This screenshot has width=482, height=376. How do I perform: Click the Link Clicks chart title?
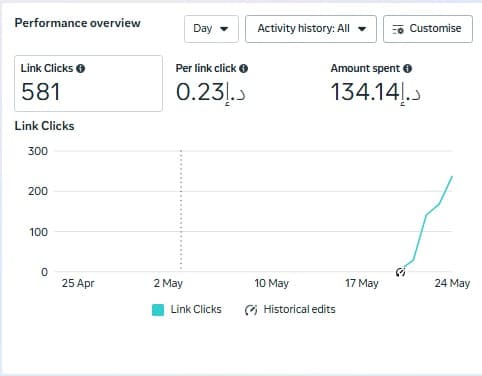[x=45, y=126]
